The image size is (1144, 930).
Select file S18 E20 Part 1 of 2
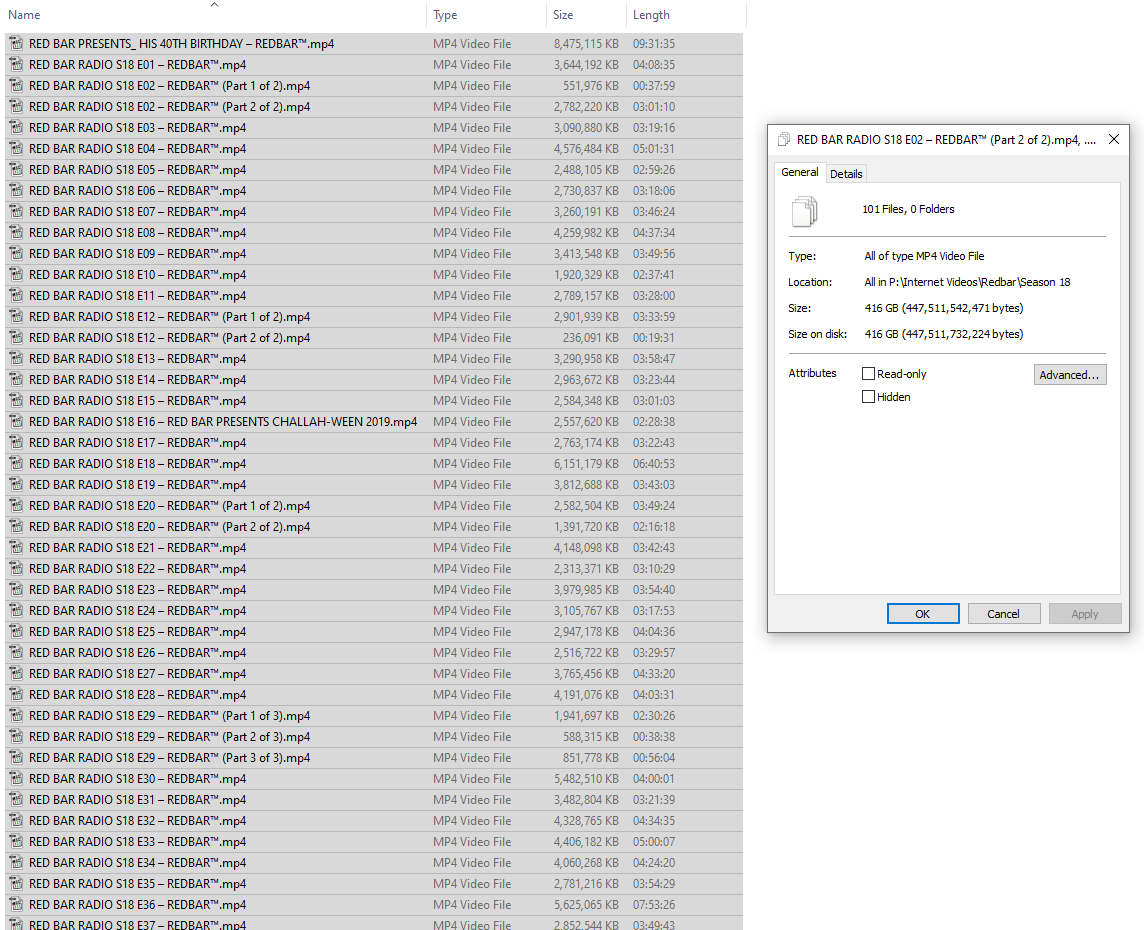coord(374,505)
